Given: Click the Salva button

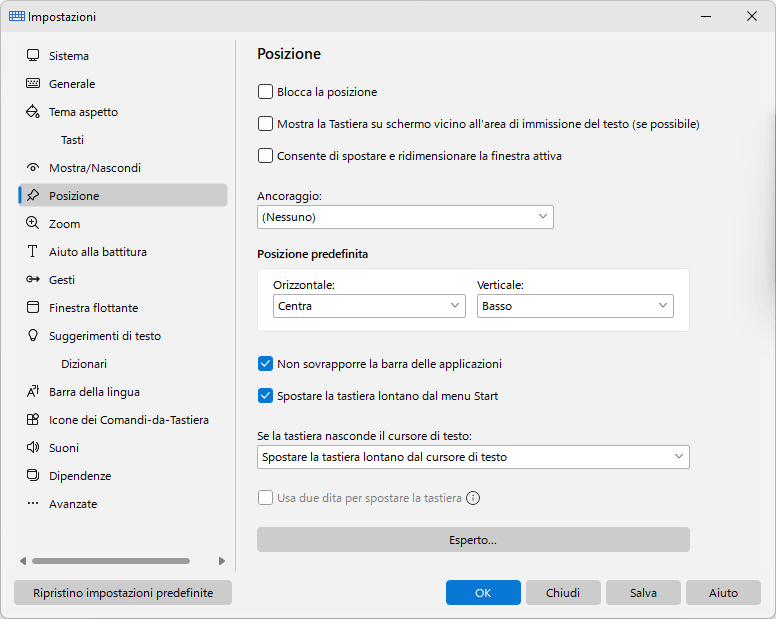Looking at the screenshot, I should click(643, 592).
